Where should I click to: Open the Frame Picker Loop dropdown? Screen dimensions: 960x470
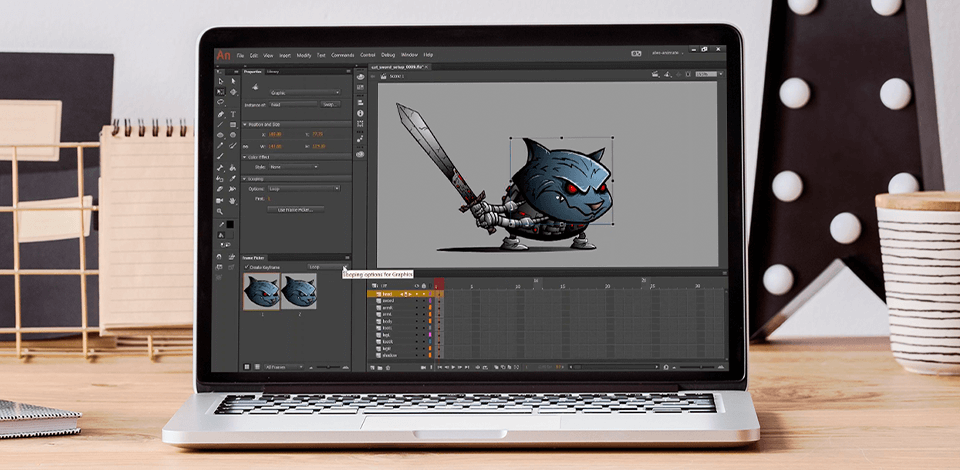326,267
